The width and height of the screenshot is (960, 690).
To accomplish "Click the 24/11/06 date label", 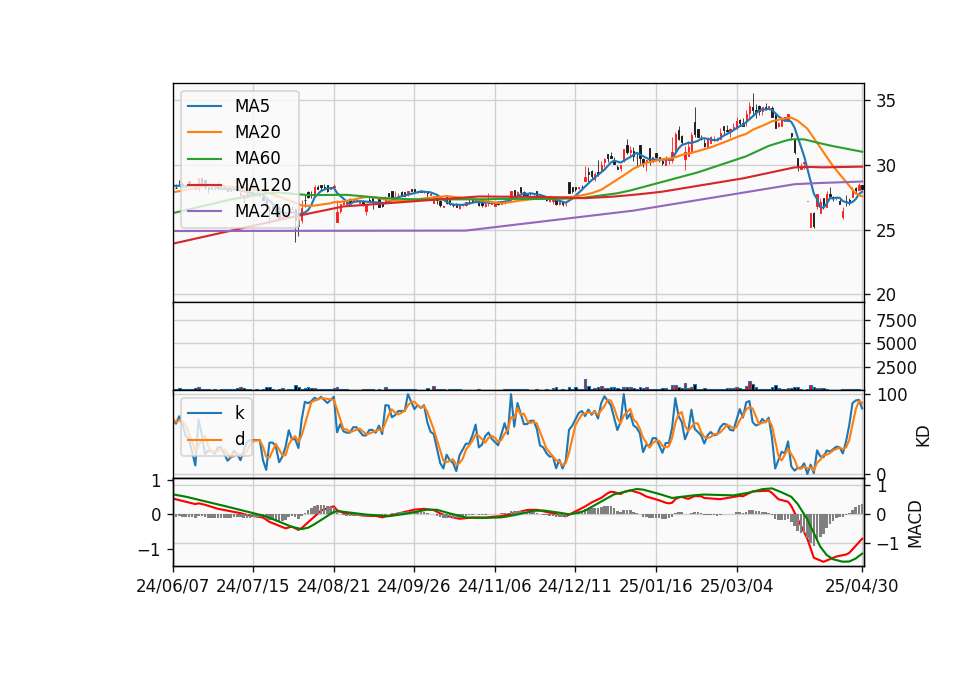I will [x=495, y=586].
